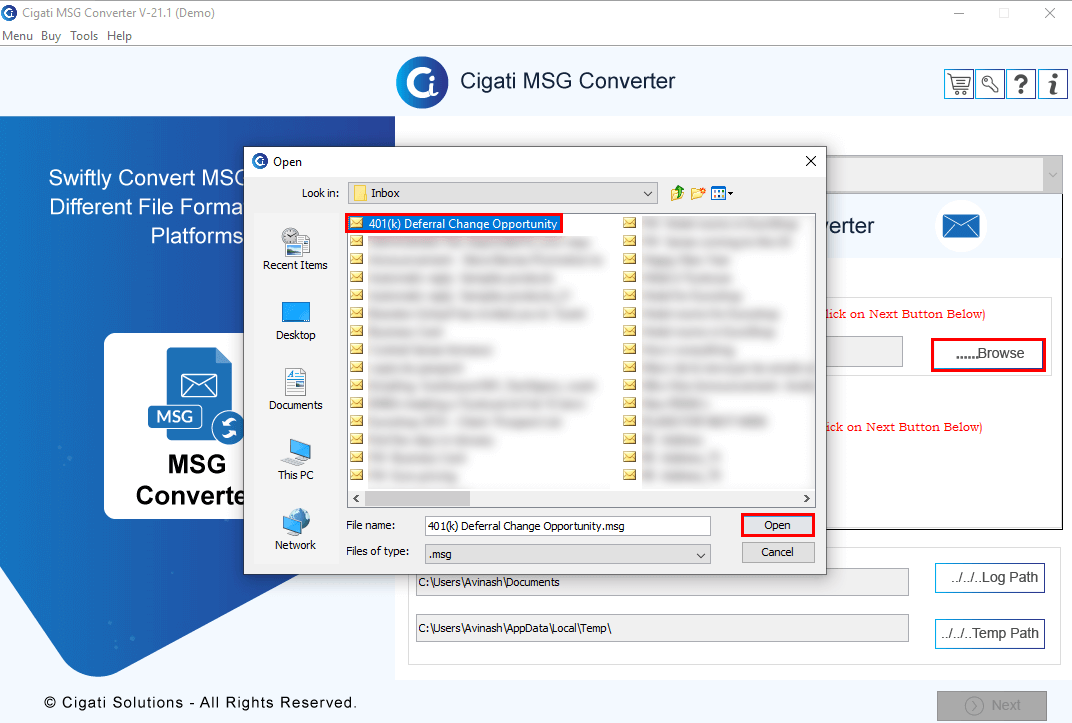Close the Open dialog
This screenshot has width=1072, height=723.
[811, 161]
